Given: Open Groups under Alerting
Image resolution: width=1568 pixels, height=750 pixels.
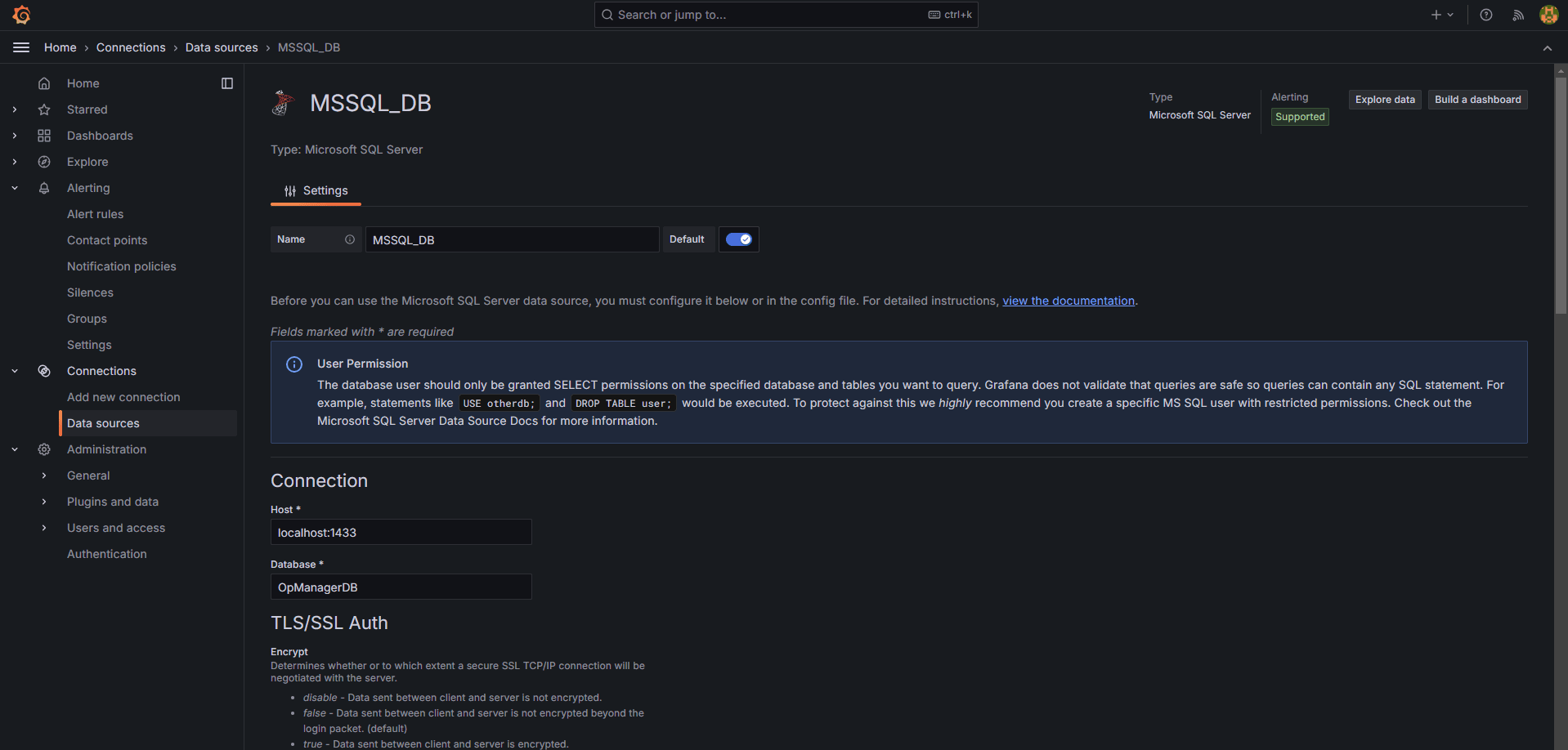Looking at the screenshot, I should pos(87,319).
